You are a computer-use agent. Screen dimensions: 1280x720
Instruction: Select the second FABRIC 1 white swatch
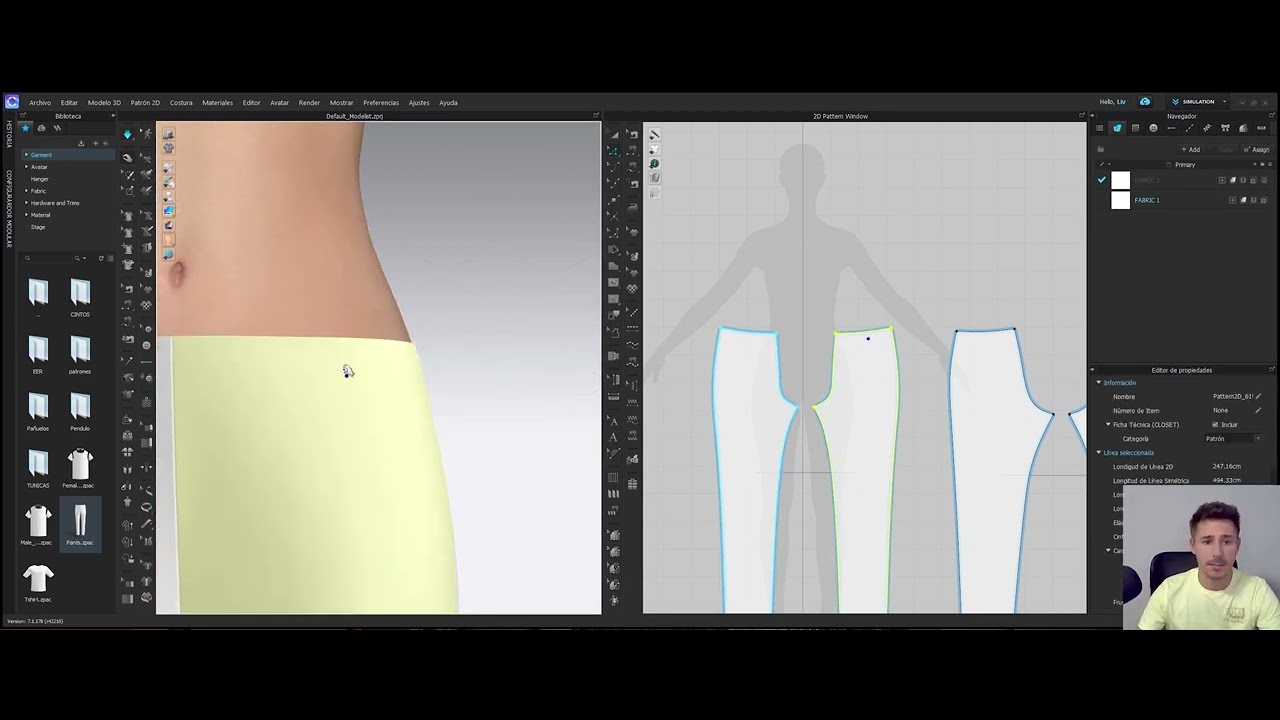[1120, 200]
